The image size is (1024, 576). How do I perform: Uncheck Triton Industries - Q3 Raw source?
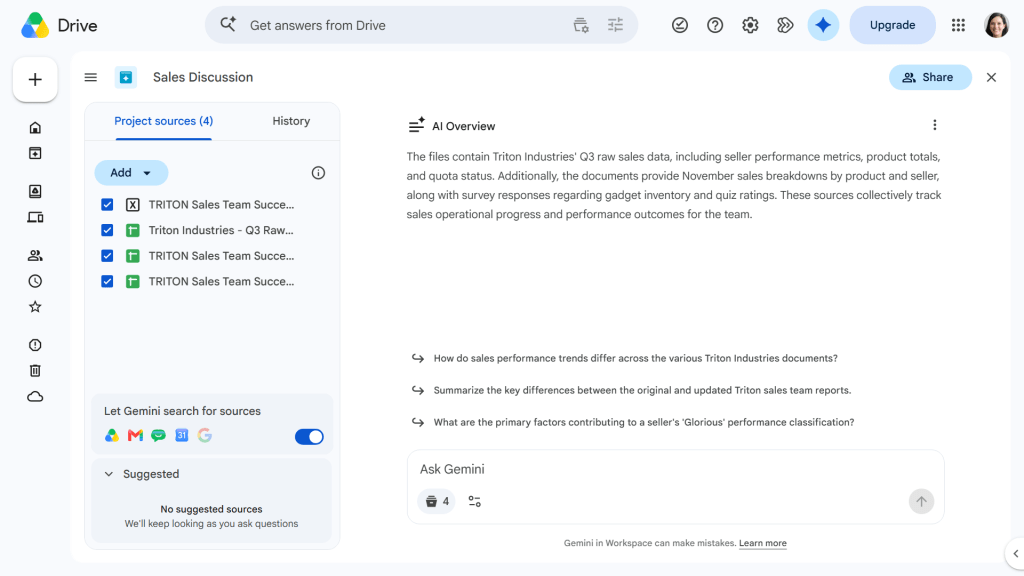coord(107,230)
